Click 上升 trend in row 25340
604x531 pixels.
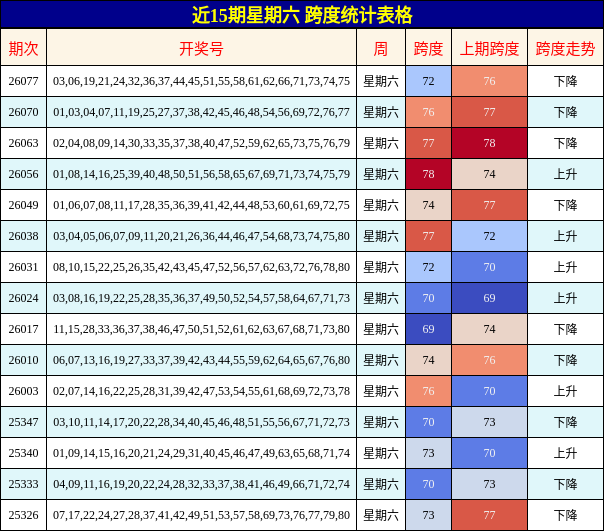point(565,453)
